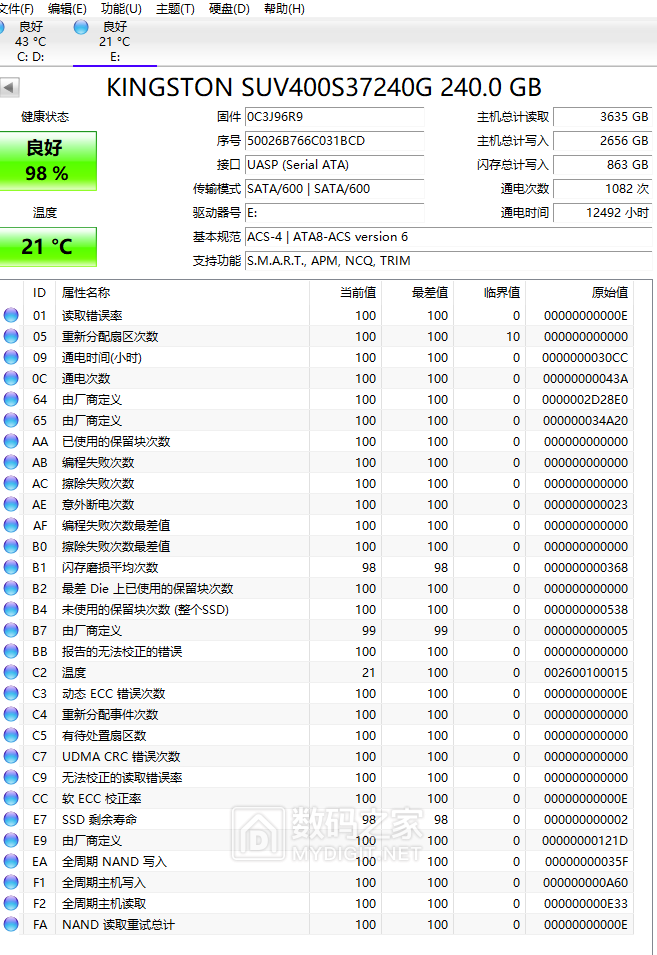Click the status orb for 擦除失败次数
657x955 pixels.
point(11,483)
